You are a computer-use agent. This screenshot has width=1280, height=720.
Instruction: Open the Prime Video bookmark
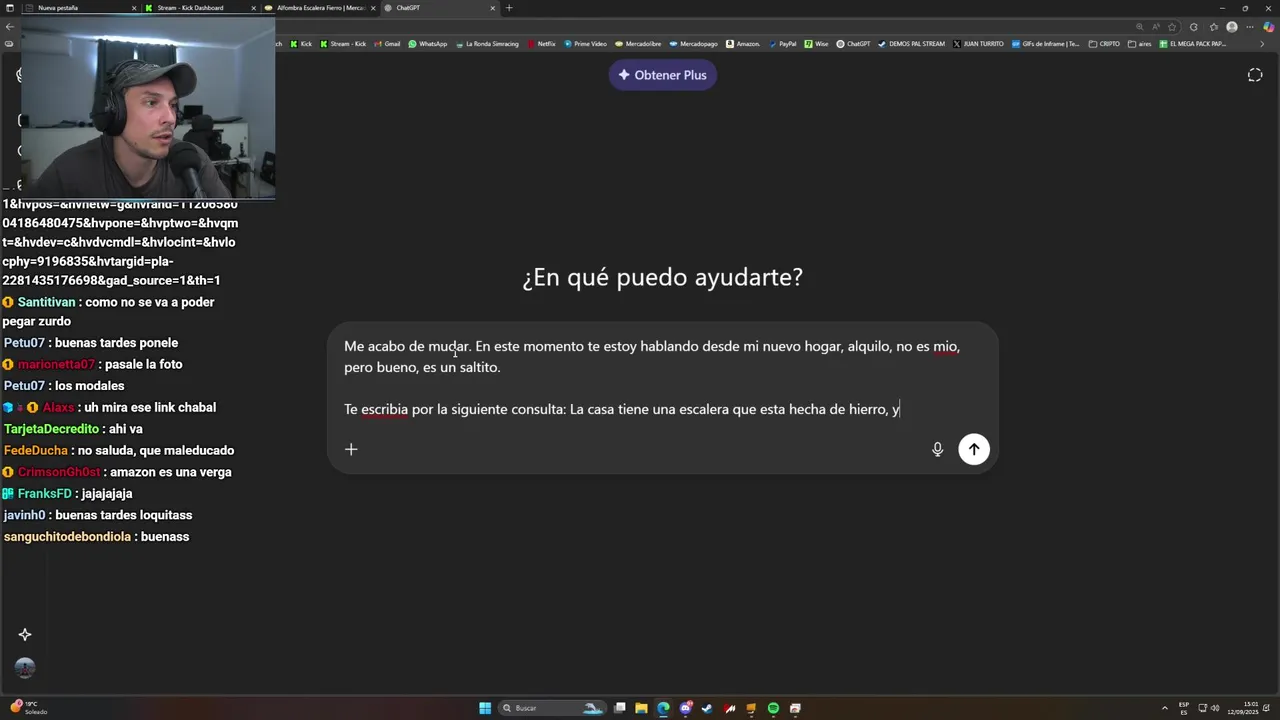coord(585,44)
